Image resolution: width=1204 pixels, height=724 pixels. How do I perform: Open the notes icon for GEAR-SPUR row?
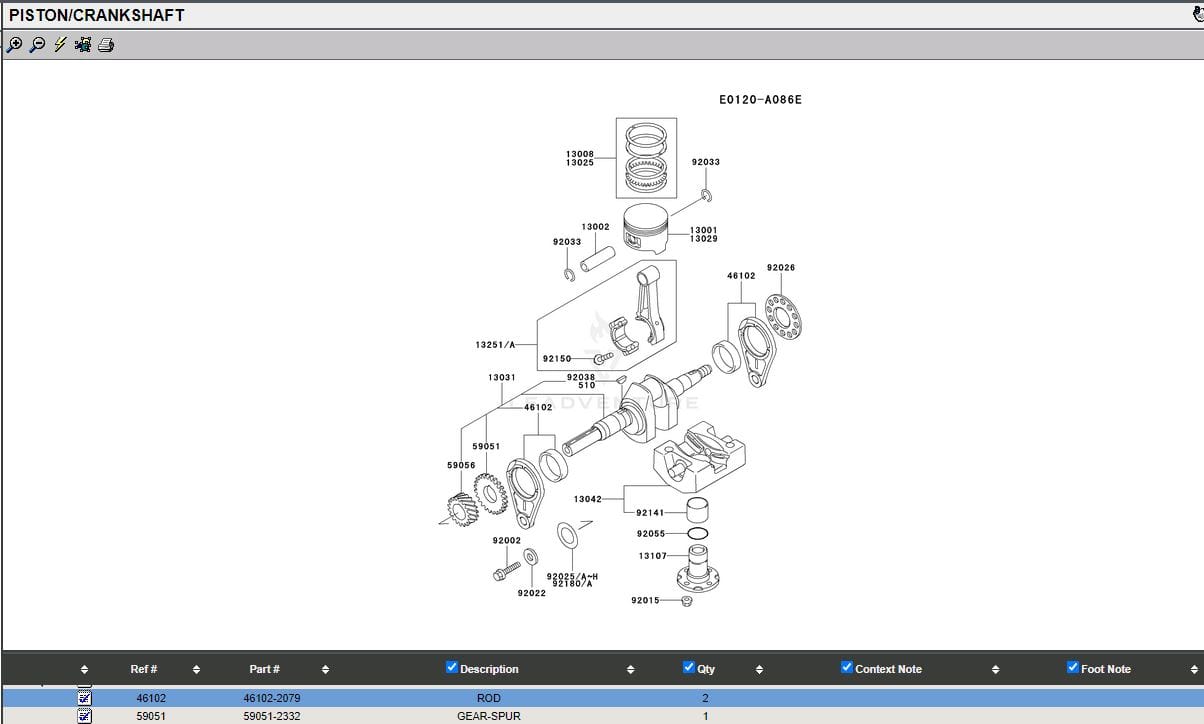85,716
